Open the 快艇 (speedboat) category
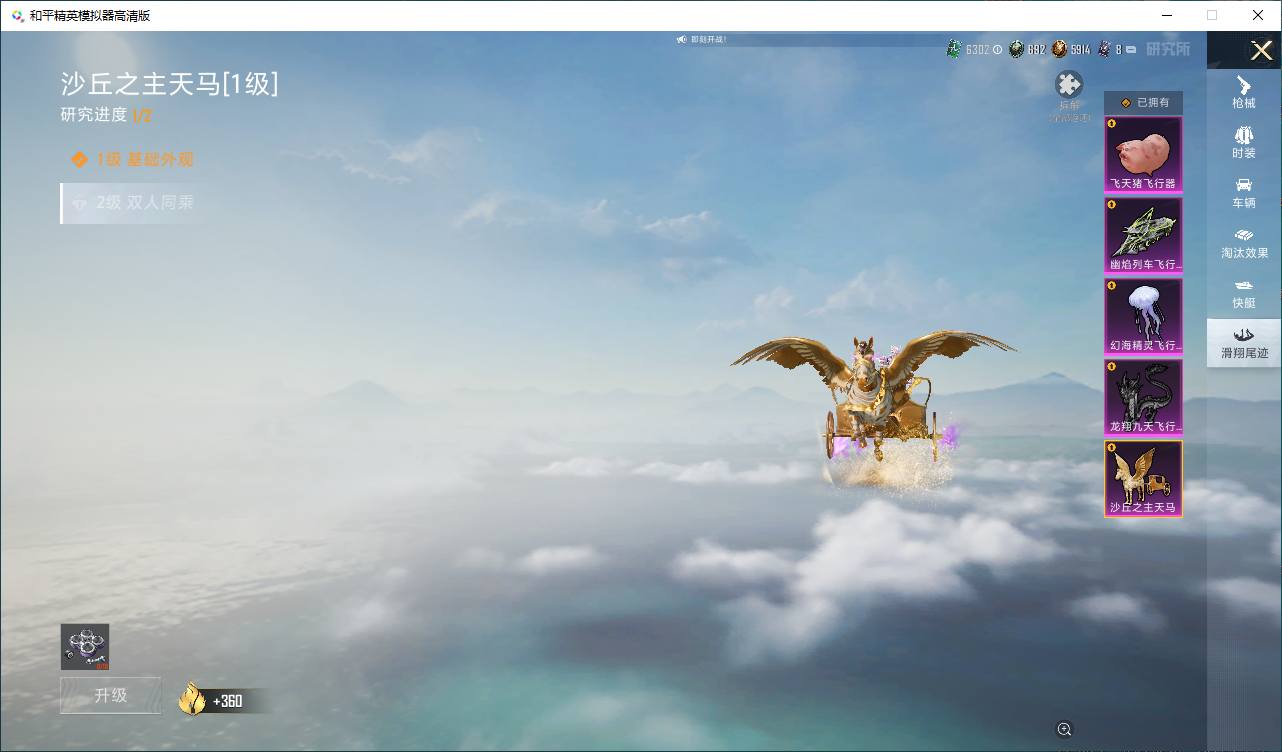1282x752 pixels. [1244, 292]
